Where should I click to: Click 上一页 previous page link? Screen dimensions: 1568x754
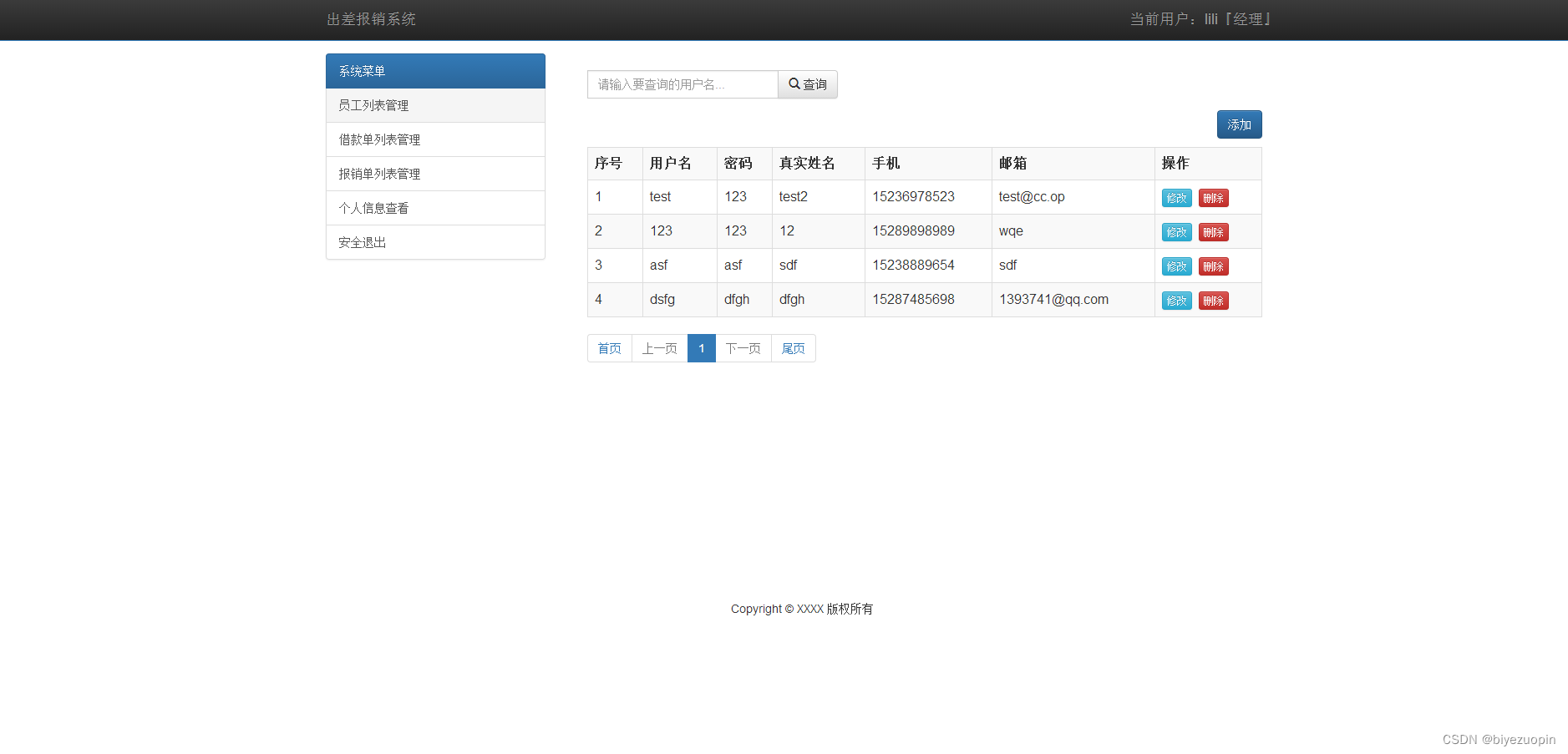coord(660,348)
